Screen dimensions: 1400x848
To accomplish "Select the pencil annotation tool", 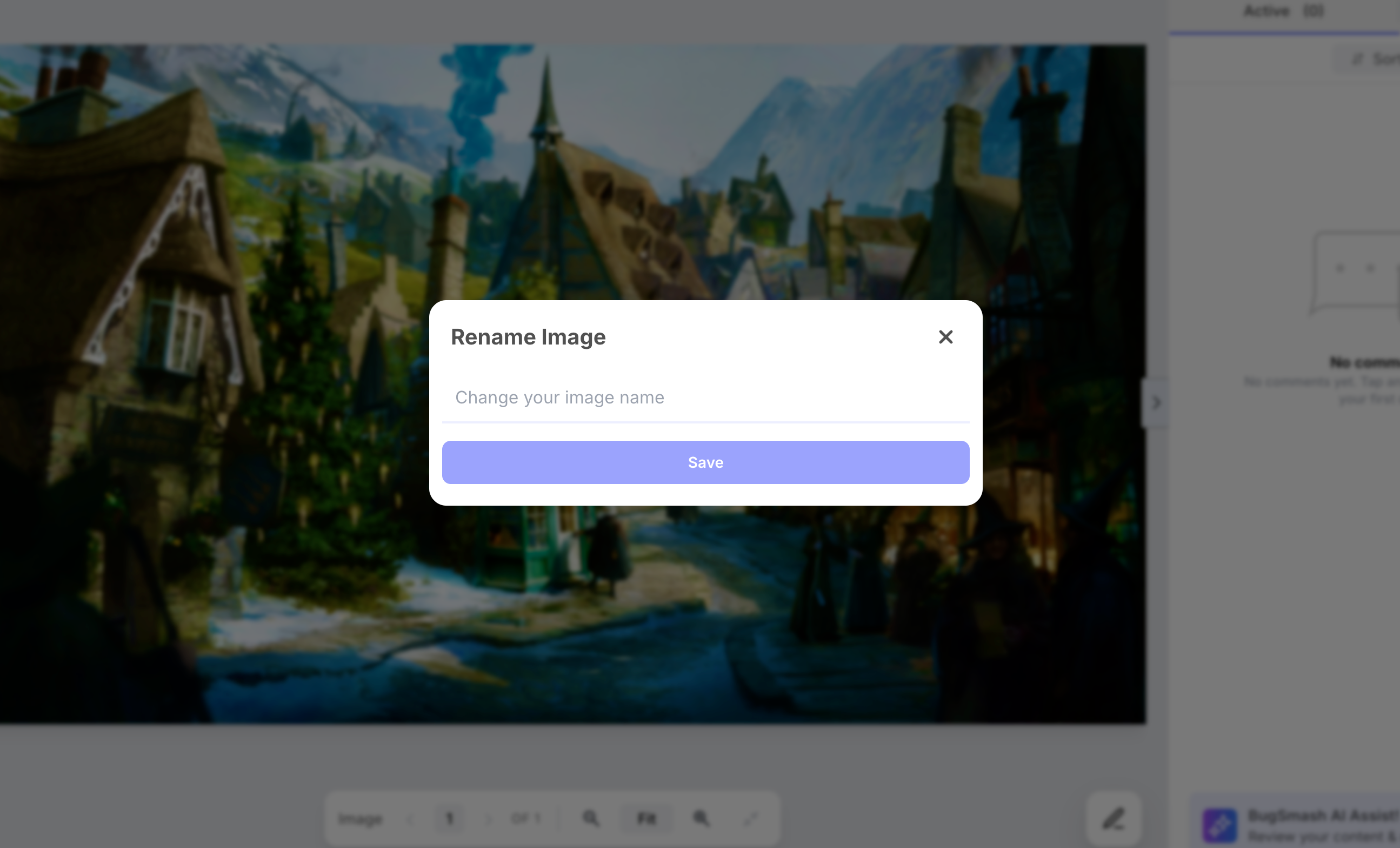I will click(x=1113, y=819).
